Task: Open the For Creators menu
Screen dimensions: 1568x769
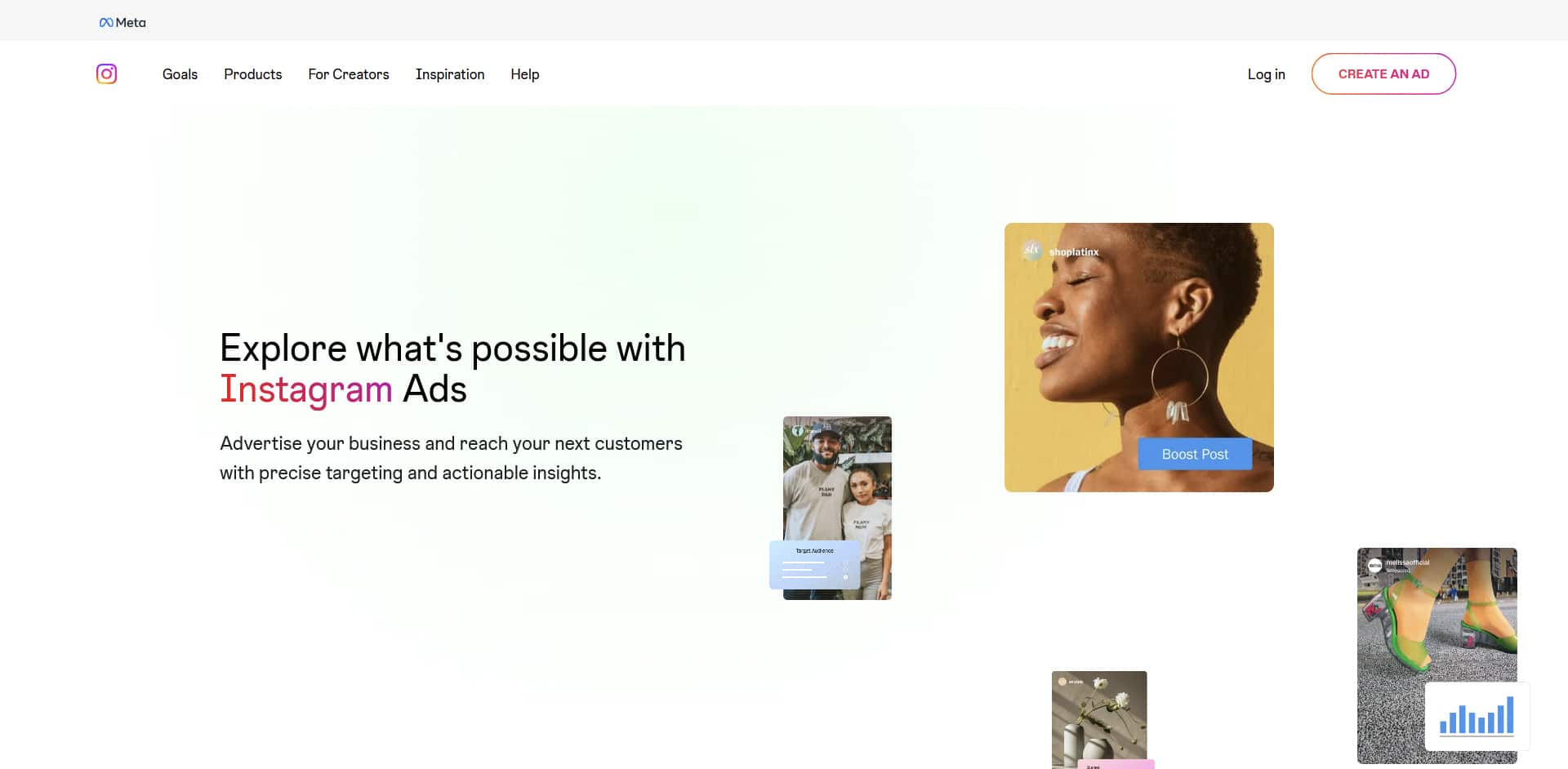Action: [349, 74]
